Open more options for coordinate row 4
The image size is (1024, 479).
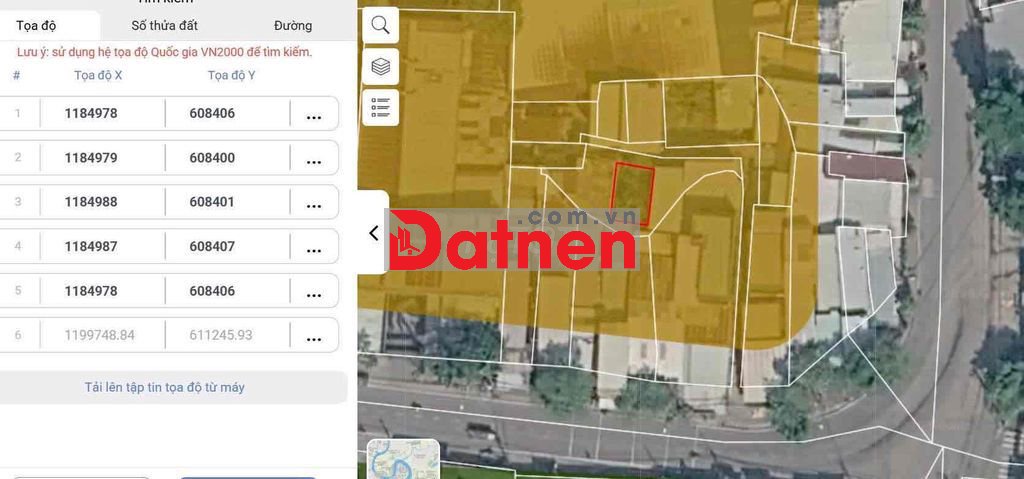tap(313, 247)
